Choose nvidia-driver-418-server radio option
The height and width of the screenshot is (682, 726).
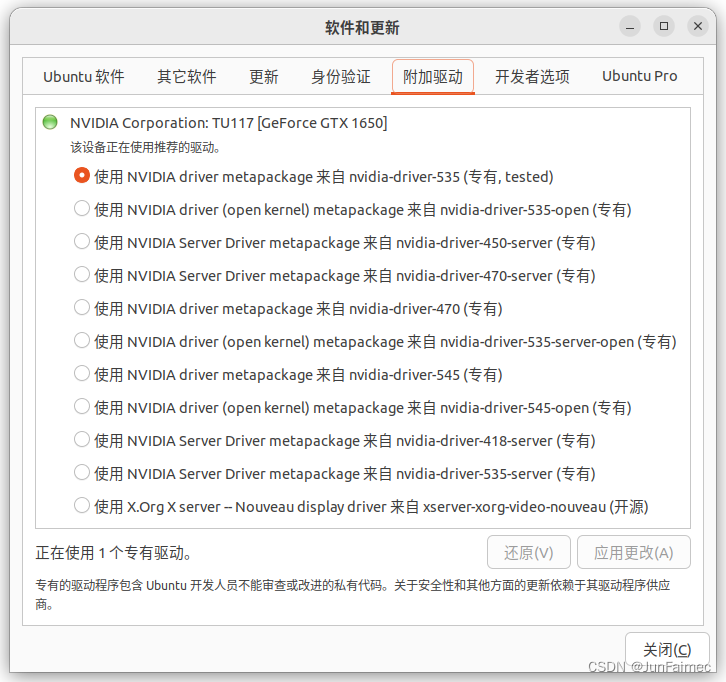point(82,439)
